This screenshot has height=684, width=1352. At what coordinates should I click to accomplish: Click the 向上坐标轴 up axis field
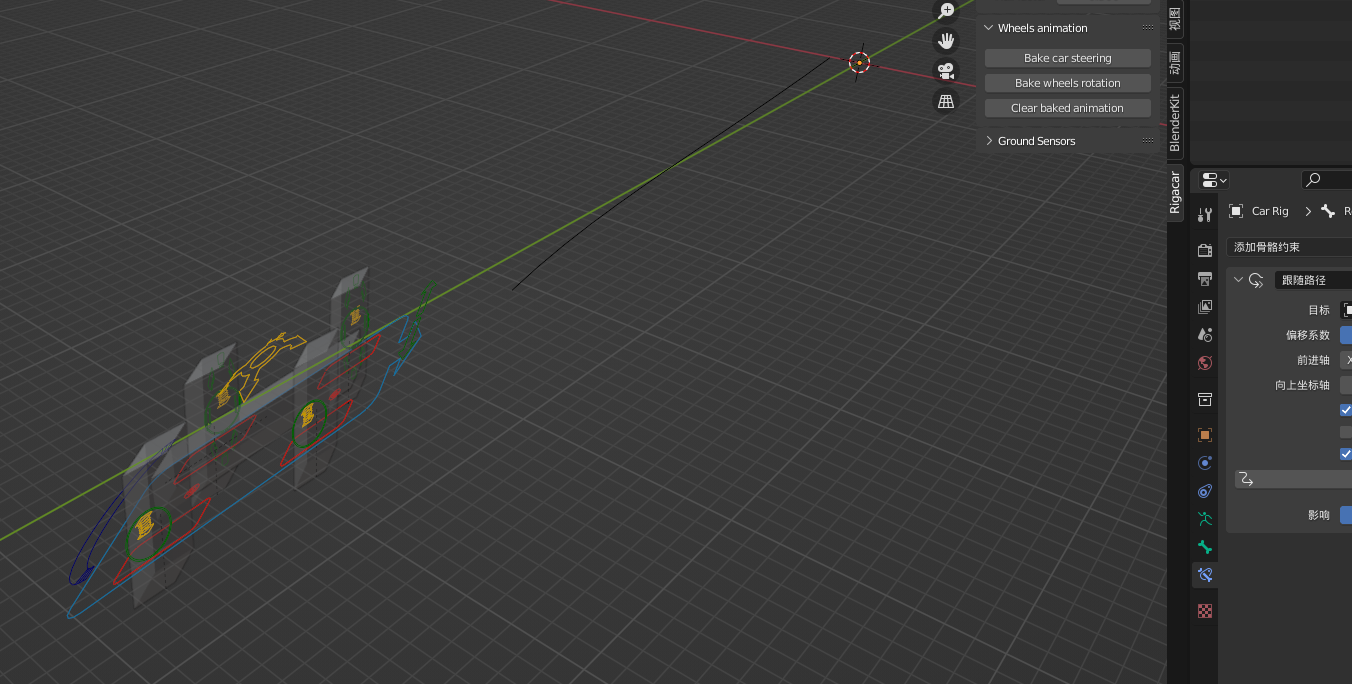point(1346,385)
